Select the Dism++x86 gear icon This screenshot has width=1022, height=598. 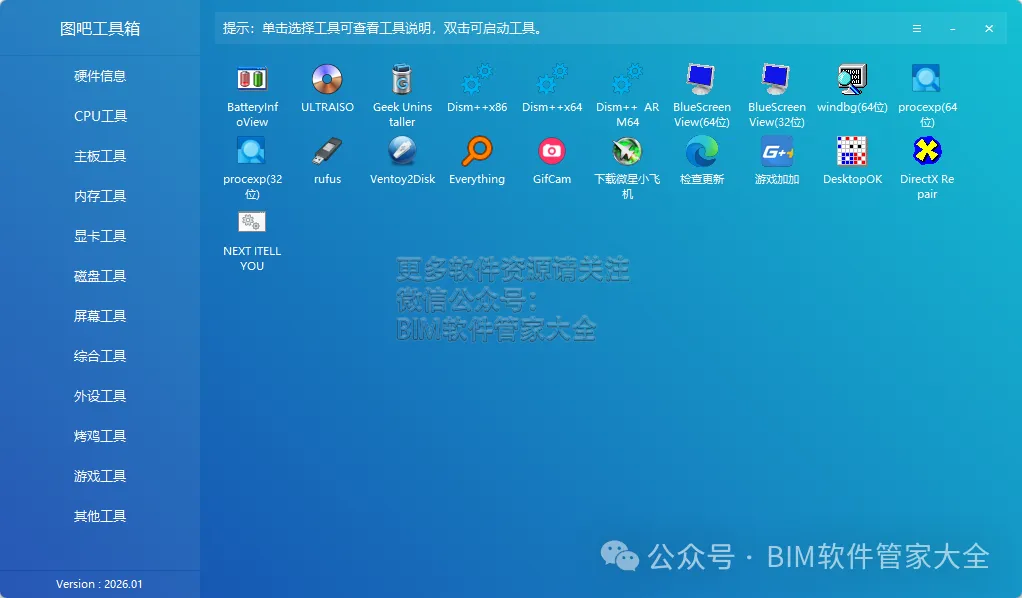[477, 80]
